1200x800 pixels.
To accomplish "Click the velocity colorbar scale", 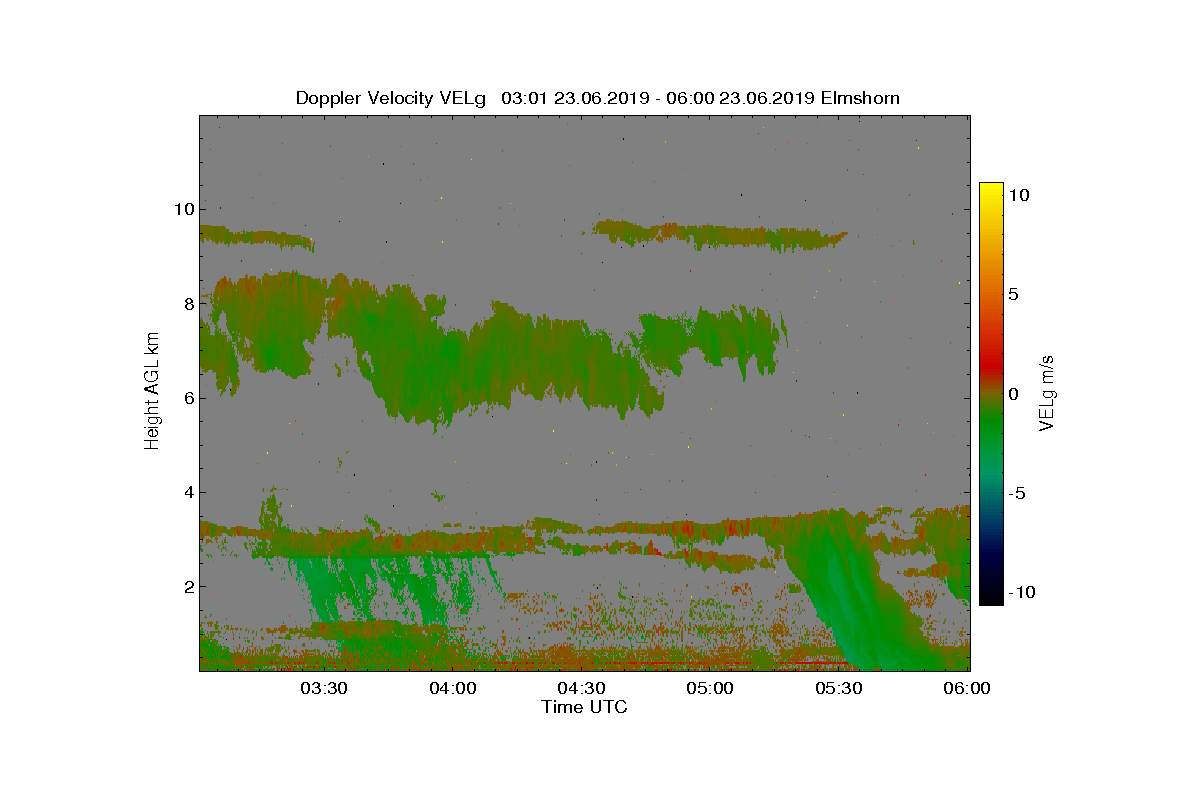I will pyautogui.click(x=991, y=394).
